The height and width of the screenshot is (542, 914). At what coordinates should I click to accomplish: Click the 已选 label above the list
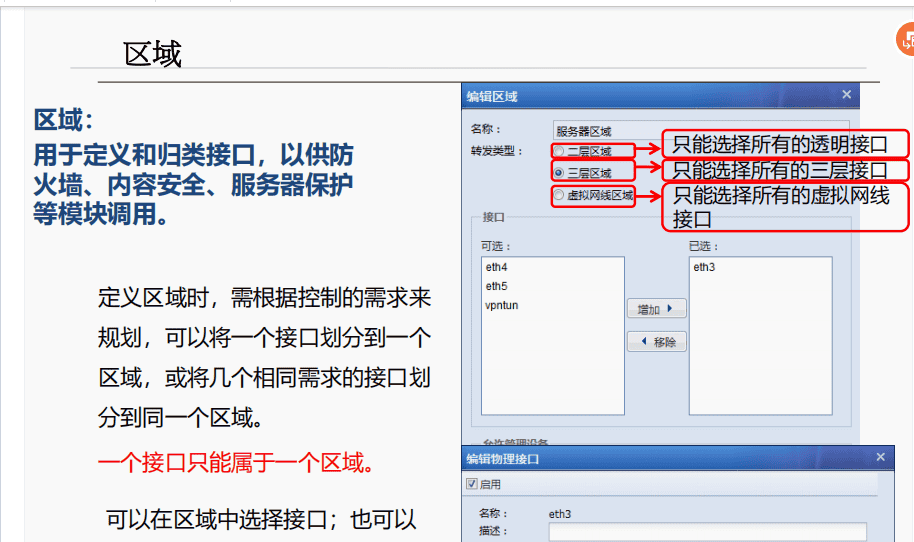pyautogui.click(x=704, y=247)
